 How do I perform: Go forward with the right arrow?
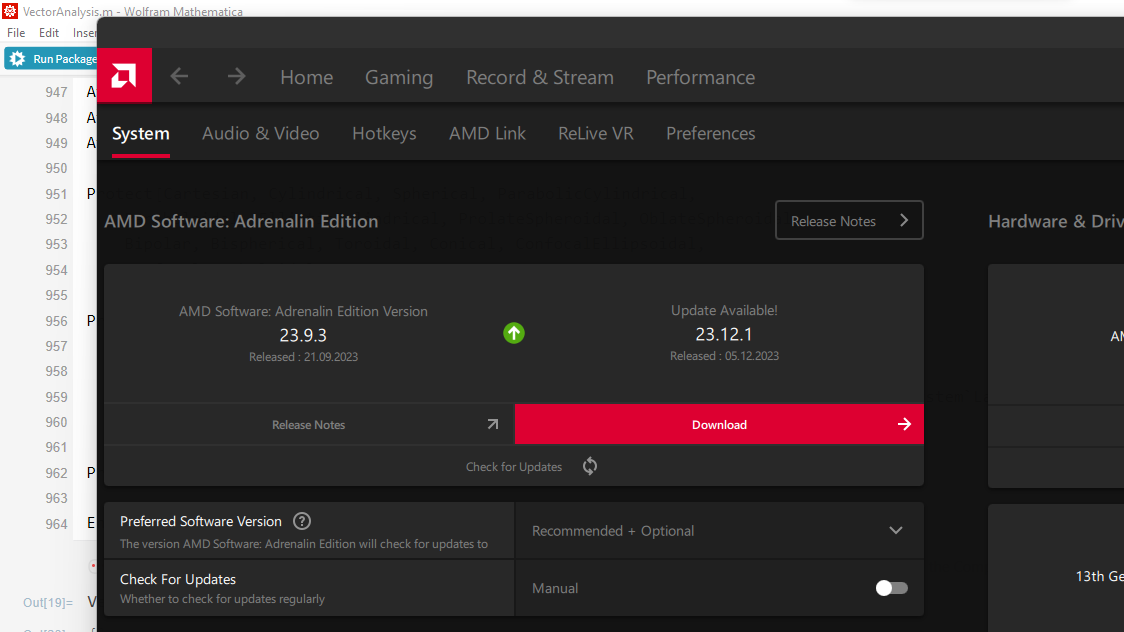(x=237, y=76)
